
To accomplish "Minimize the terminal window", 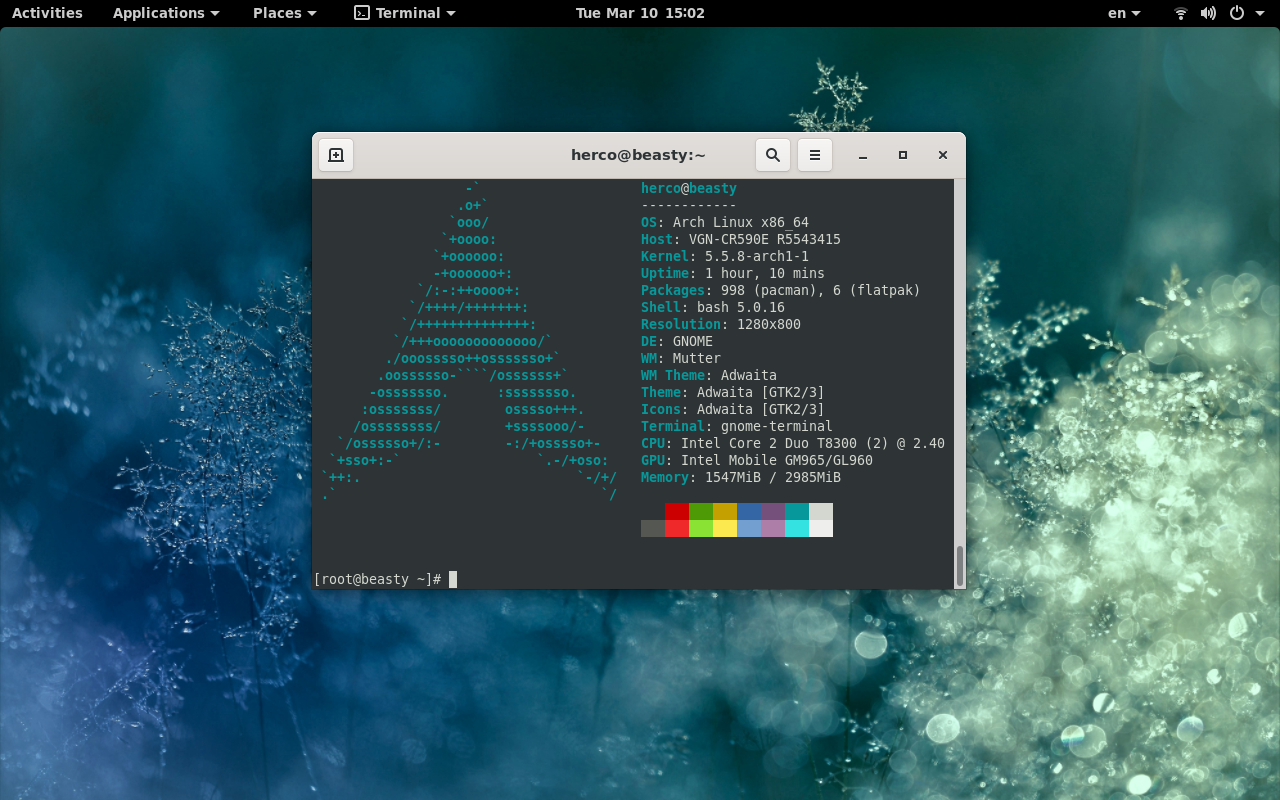I will 863,155.
